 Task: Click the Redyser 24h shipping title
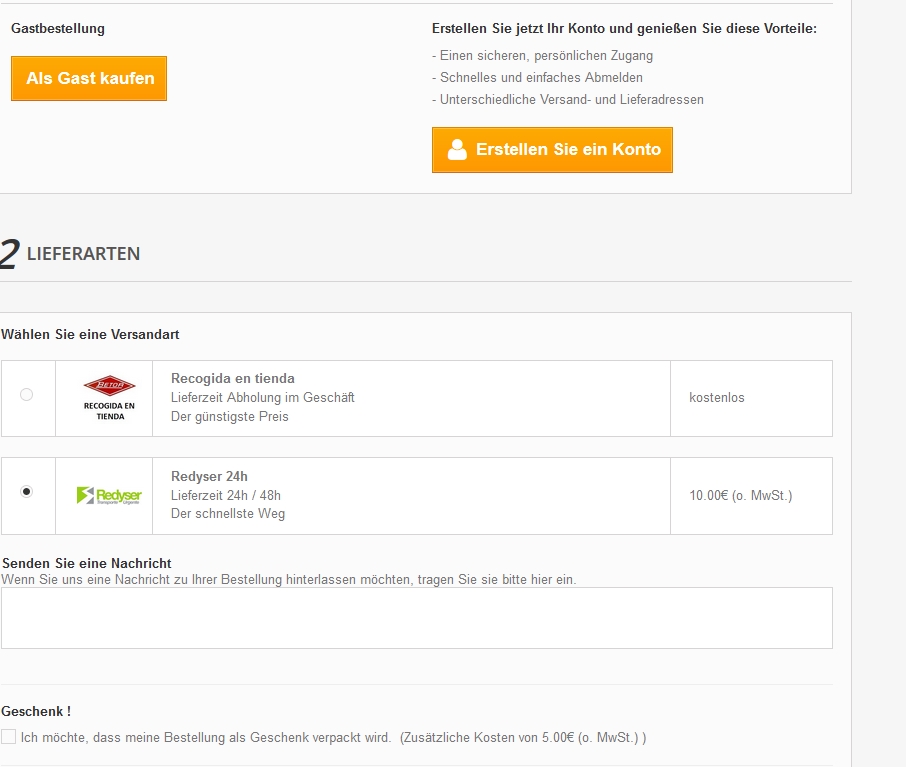click(x=209, y=476)
